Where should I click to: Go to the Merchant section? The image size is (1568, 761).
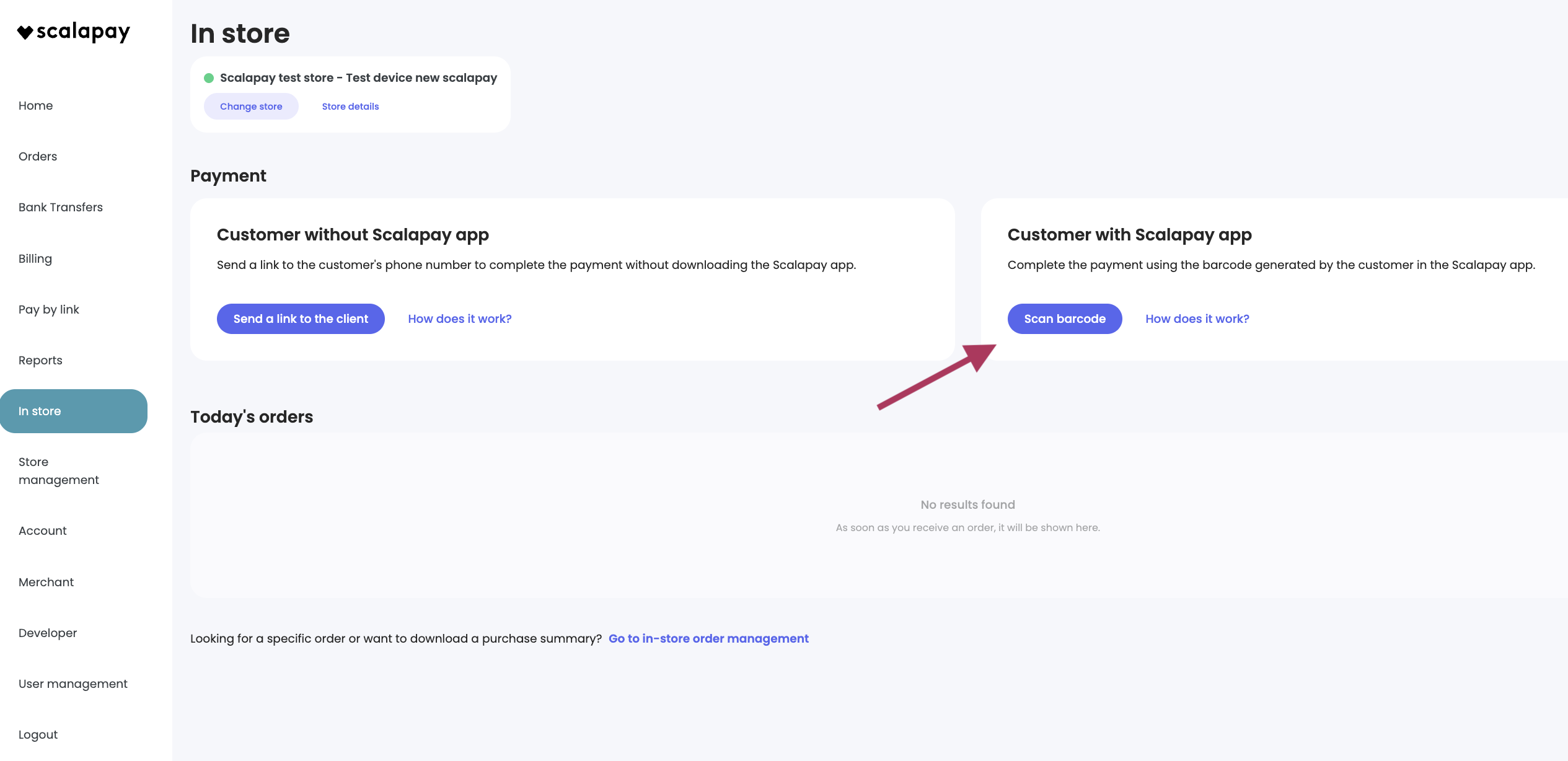46,583
